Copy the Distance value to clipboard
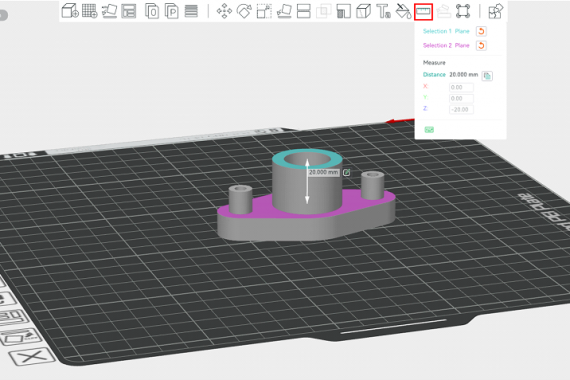This screenshot has width=570, height=380. point(487,76)
